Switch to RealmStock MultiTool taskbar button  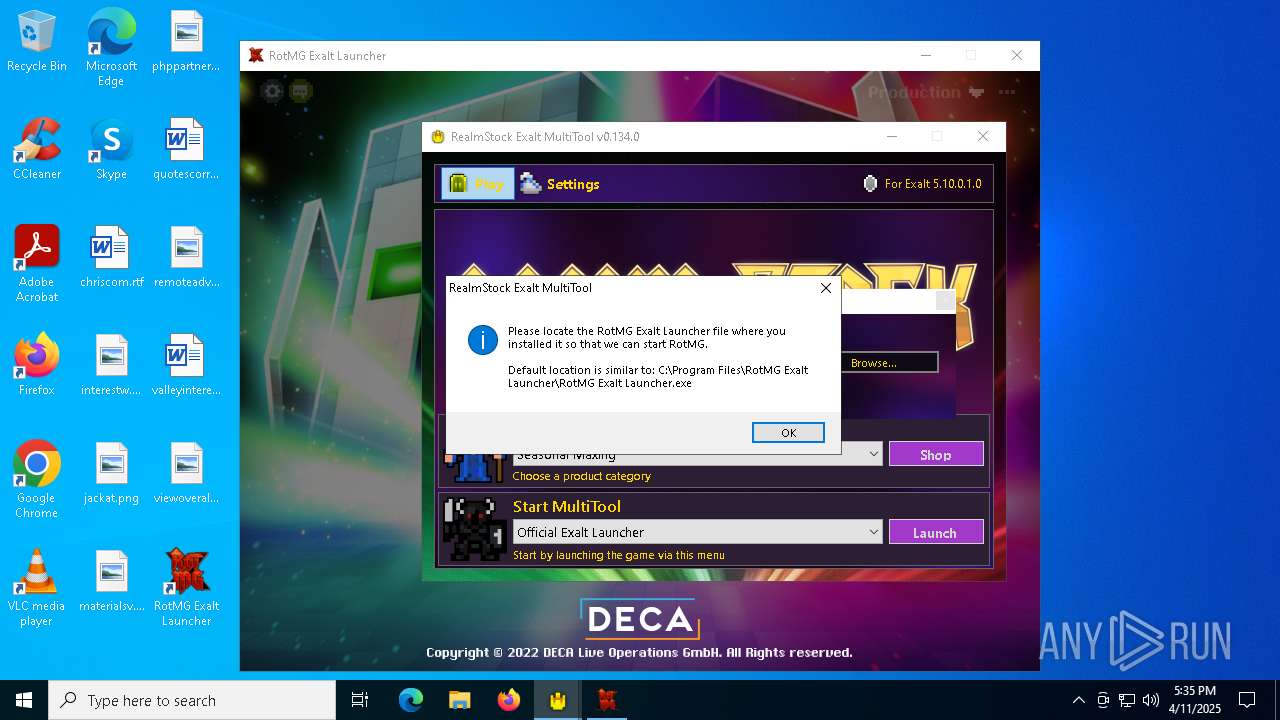[558, 700]
